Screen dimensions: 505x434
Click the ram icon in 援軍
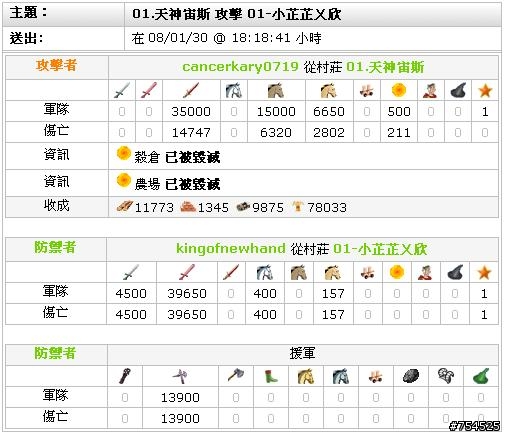(376, 376)
